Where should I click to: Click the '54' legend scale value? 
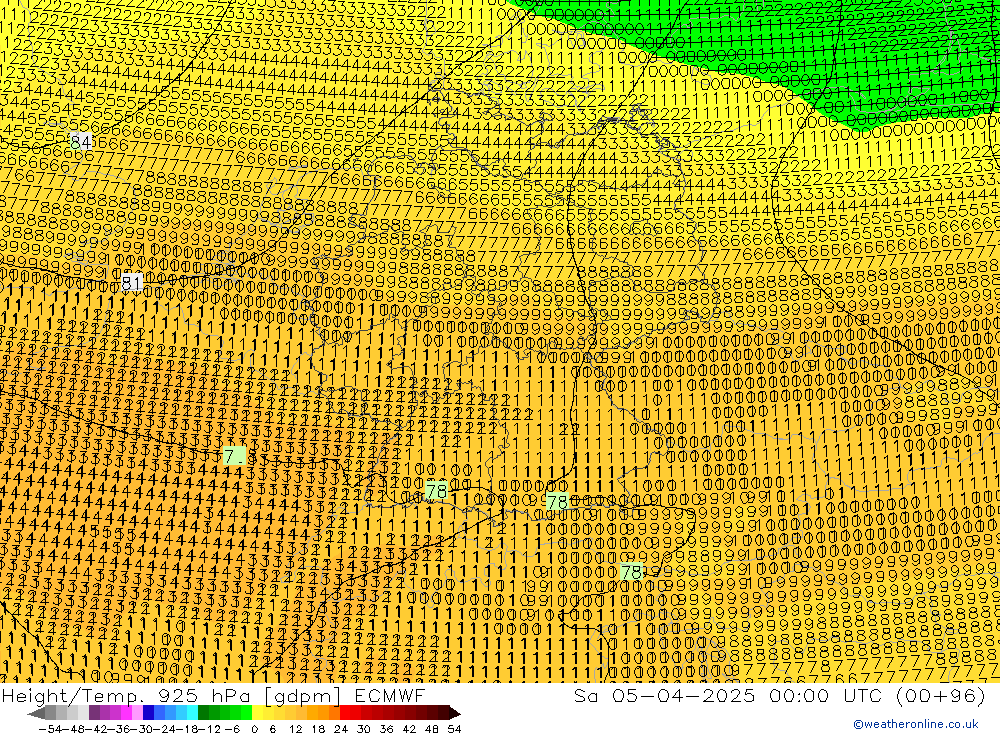click(454, 729)
